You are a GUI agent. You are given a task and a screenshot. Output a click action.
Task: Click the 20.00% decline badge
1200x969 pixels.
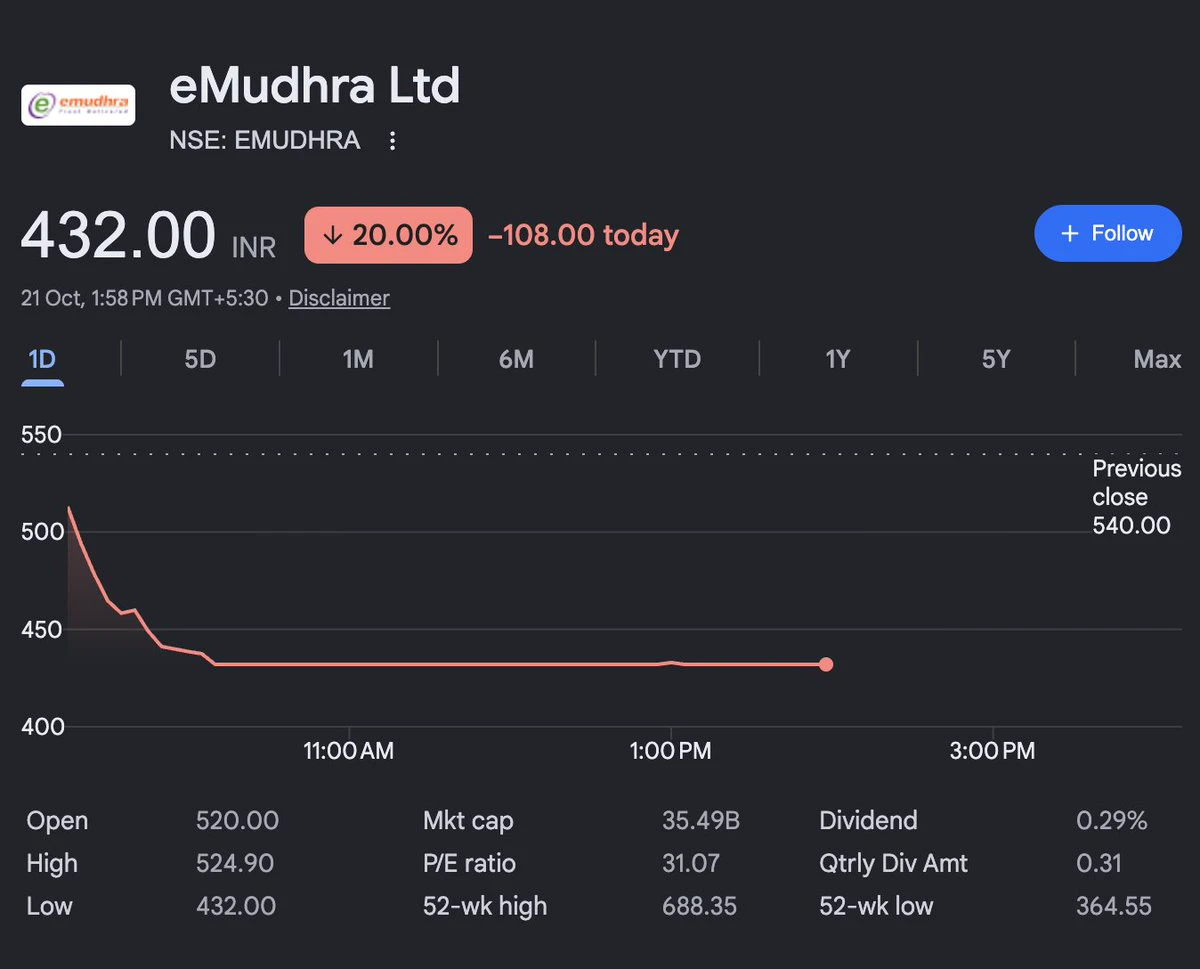[x=388, y=235]
